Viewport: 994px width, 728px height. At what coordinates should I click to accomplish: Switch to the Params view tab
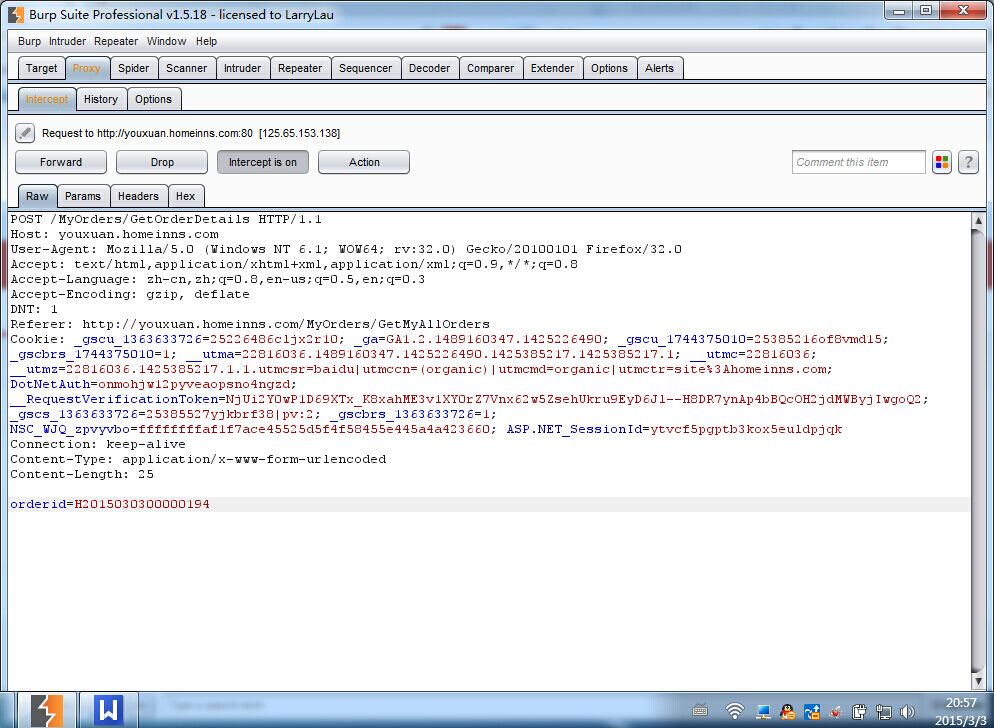tap(83, 197)
